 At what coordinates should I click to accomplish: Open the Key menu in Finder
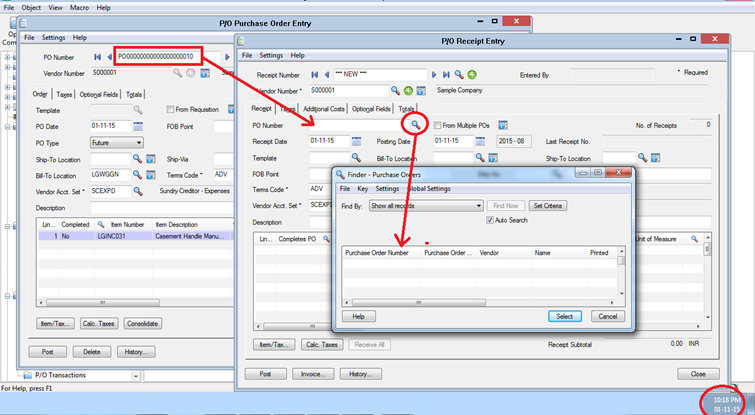[362, 188]
